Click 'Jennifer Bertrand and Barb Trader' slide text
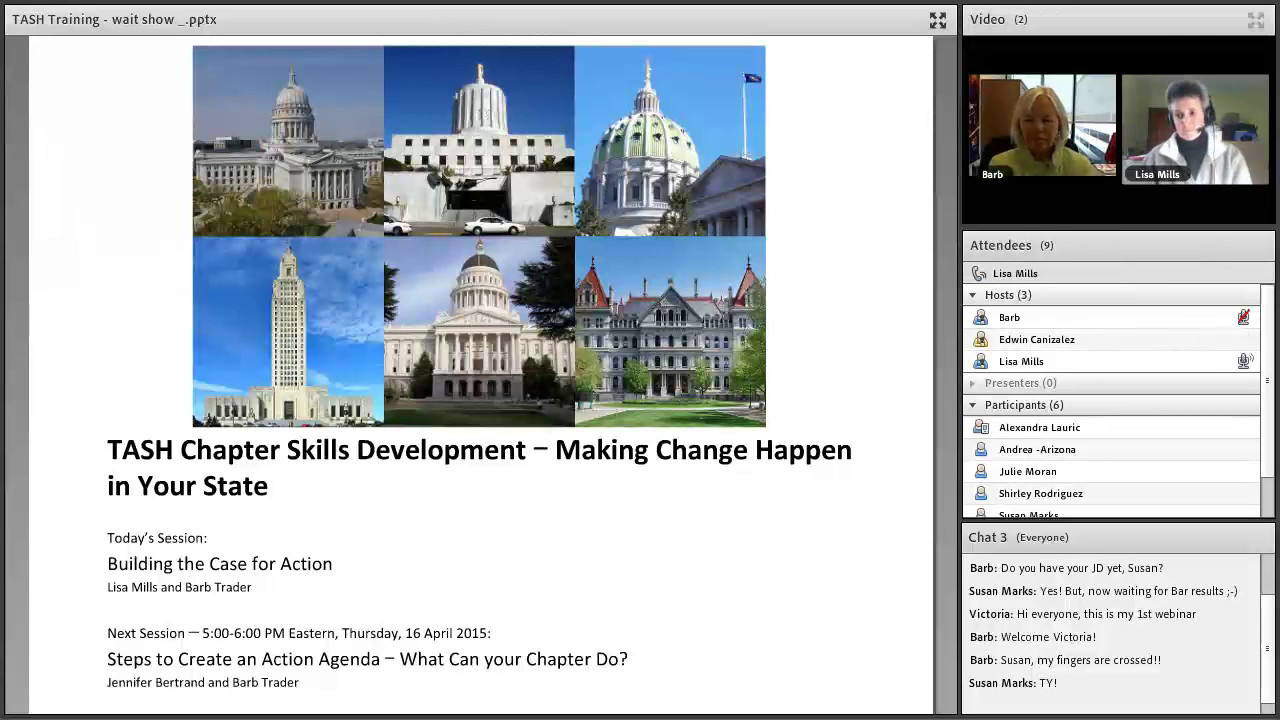The image size is (1280, 720). pos(202,682)
